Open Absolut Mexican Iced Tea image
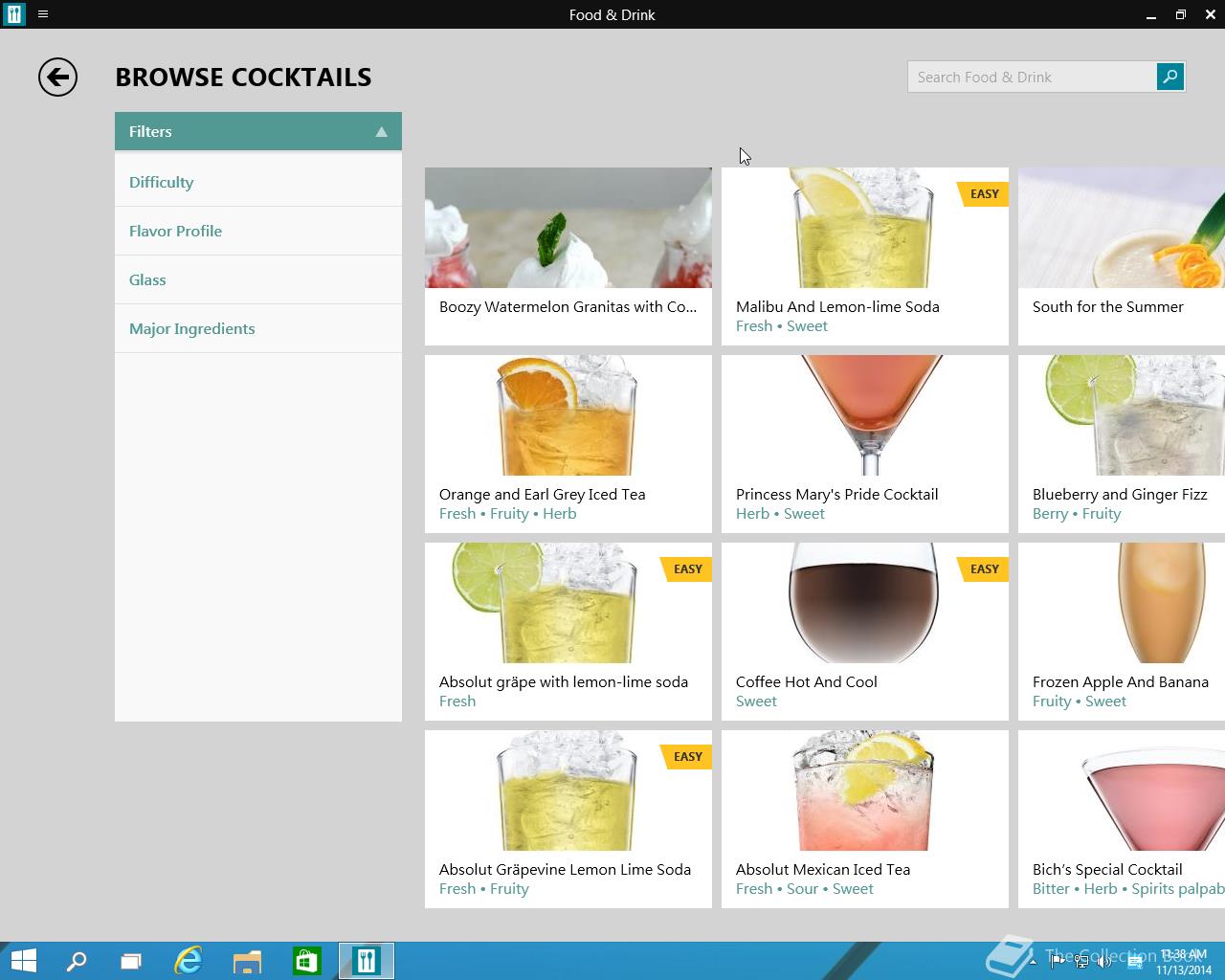 pyautogui.click(x=865, y=791)
